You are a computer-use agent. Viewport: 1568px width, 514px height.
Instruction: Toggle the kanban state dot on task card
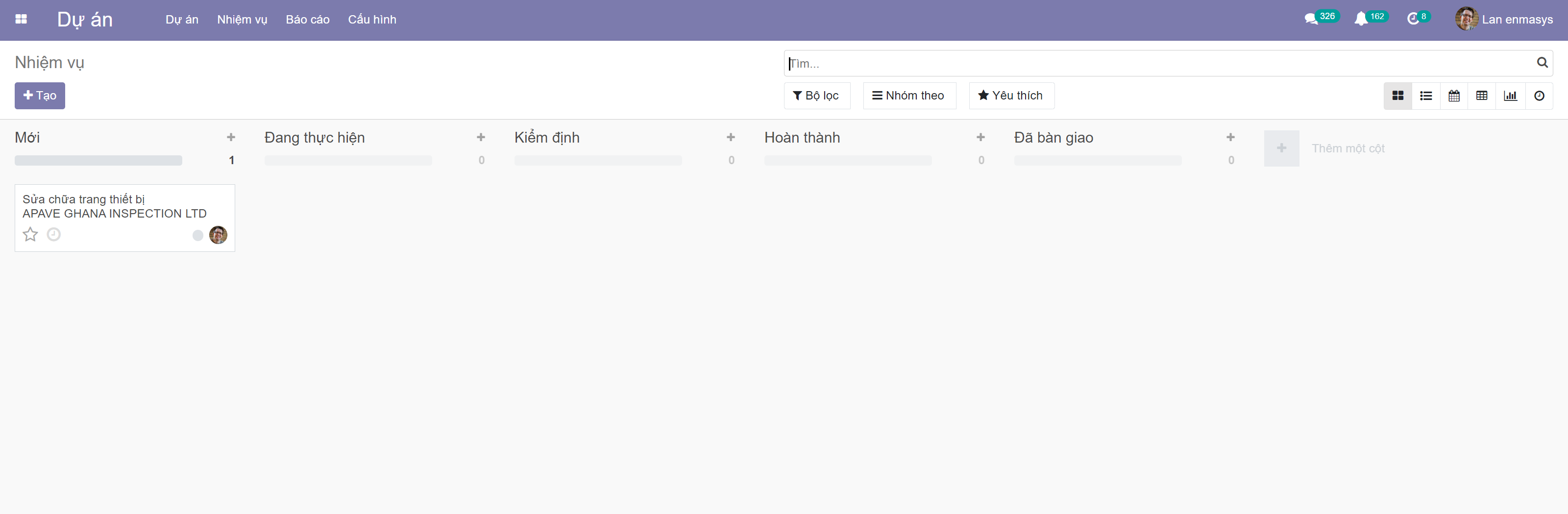point(198,235)
